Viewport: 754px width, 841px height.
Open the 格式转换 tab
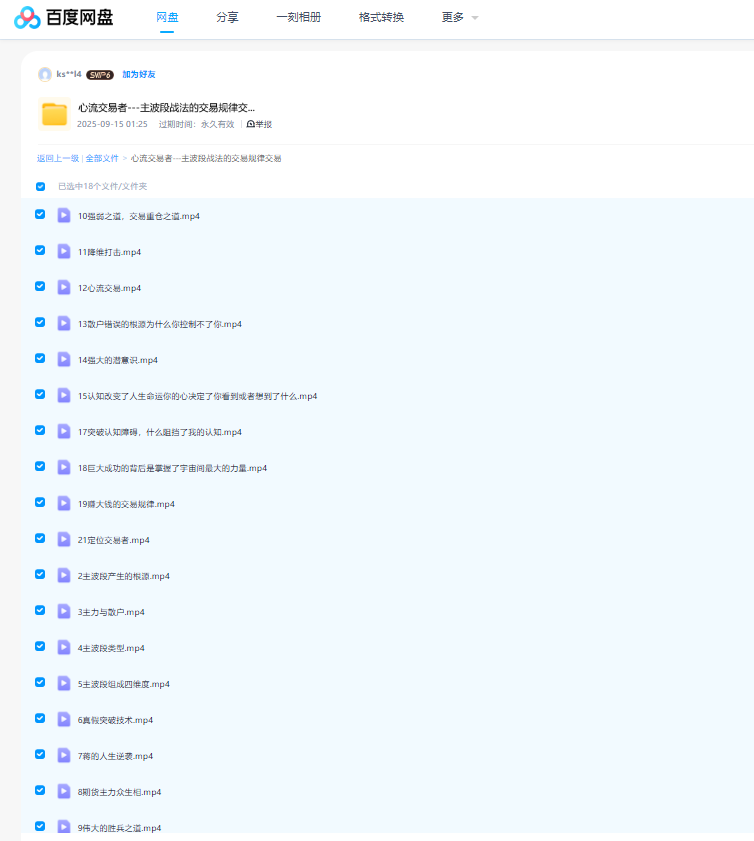pyautogui.click(x=381, y=18)
